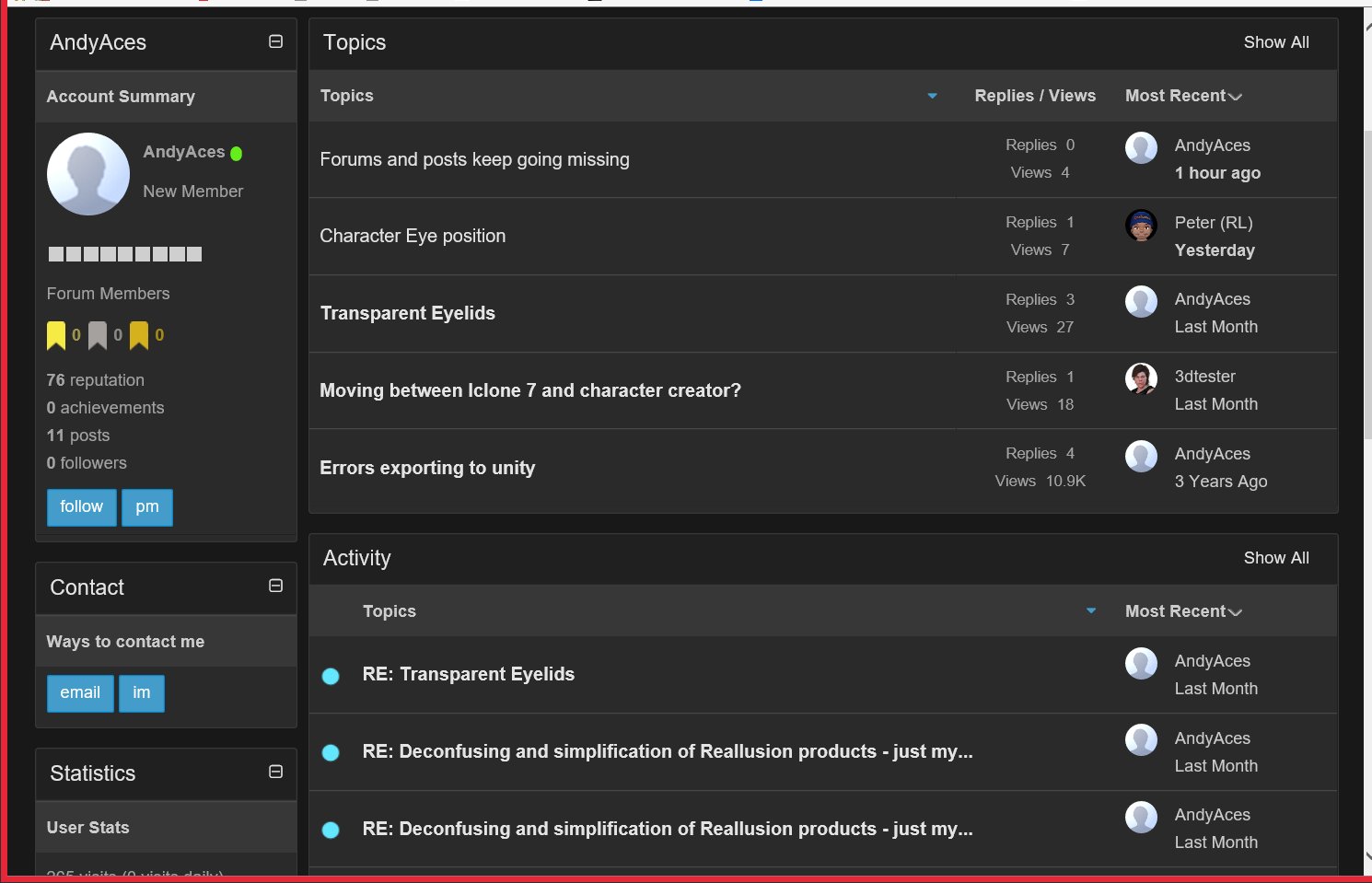This screenshot has width=1372, height=883.
Task: Click the 0 achievements stat
Action: coord(106,408)
